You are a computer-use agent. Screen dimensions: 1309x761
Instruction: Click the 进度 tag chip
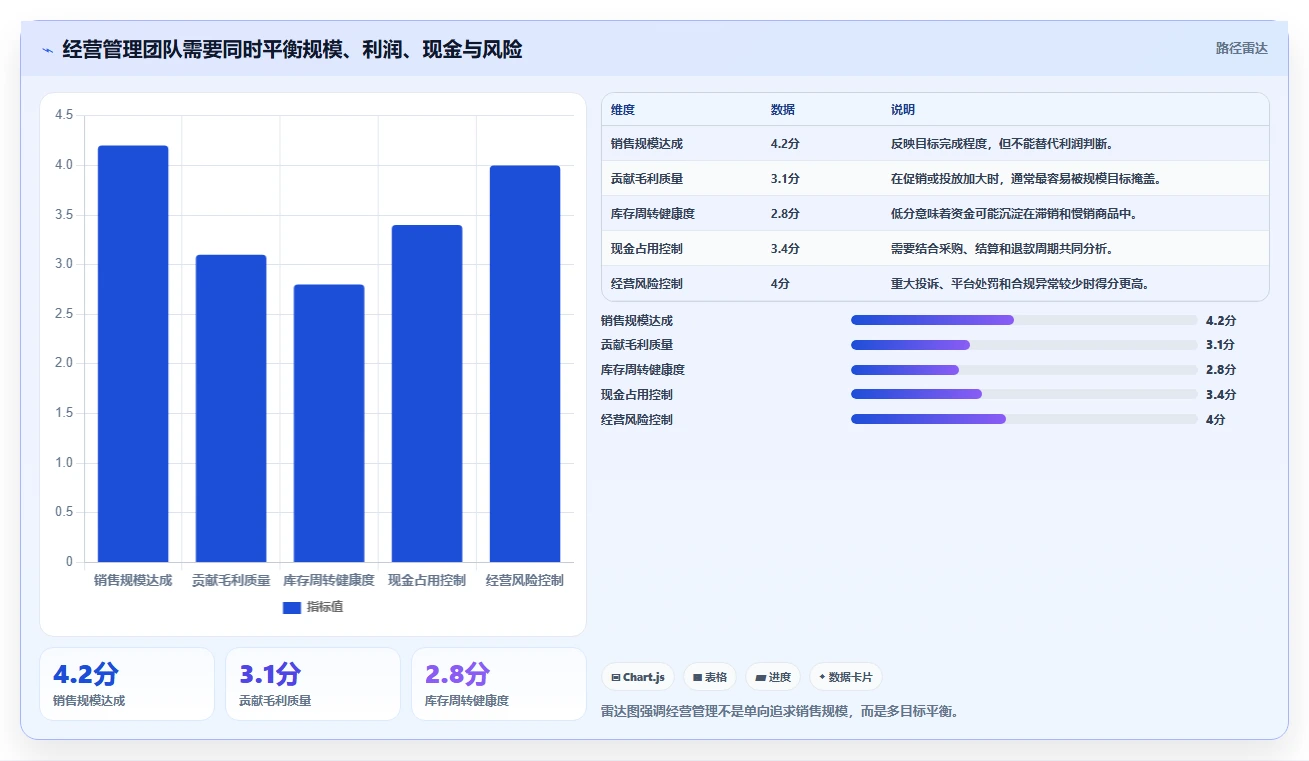coord(773,677)
